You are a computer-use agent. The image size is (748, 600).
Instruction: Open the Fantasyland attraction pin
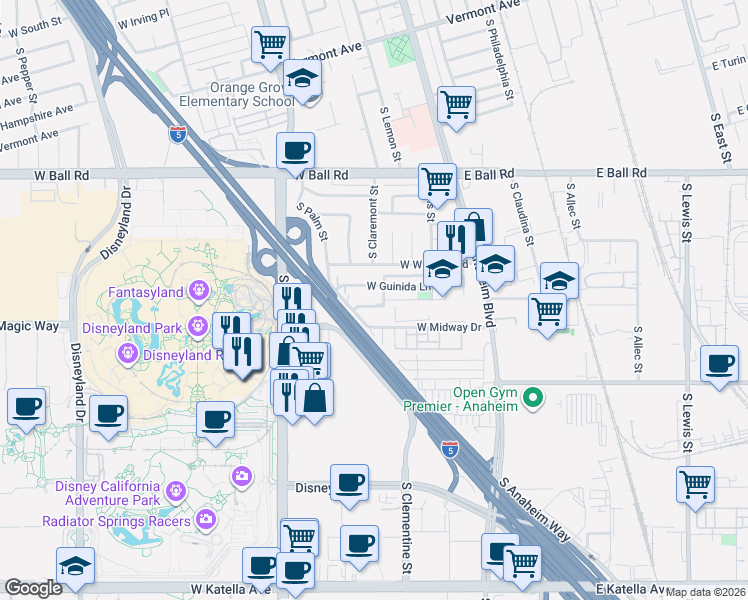coord(198,291)
